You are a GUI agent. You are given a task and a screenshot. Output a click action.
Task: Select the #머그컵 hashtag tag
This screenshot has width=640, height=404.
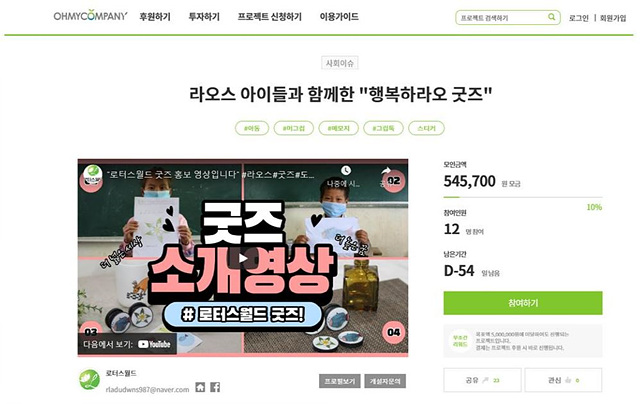click(x=294, y=128)
